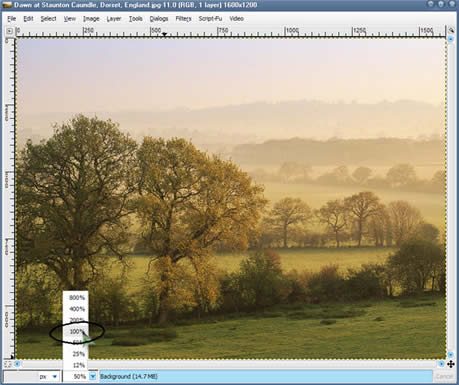
Task: Open the Filters menu
Action: [x=183, y=19]
